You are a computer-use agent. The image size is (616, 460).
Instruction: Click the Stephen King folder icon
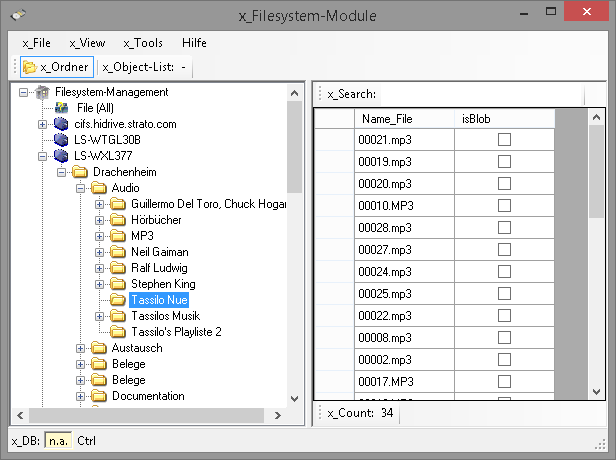[x=118, y=284]
